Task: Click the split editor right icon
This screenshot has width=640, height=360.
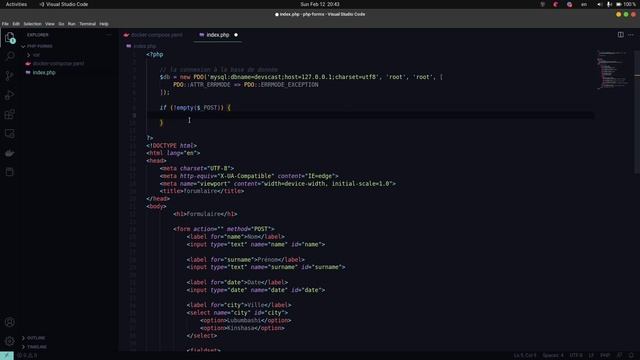Action: click(620, 35)
